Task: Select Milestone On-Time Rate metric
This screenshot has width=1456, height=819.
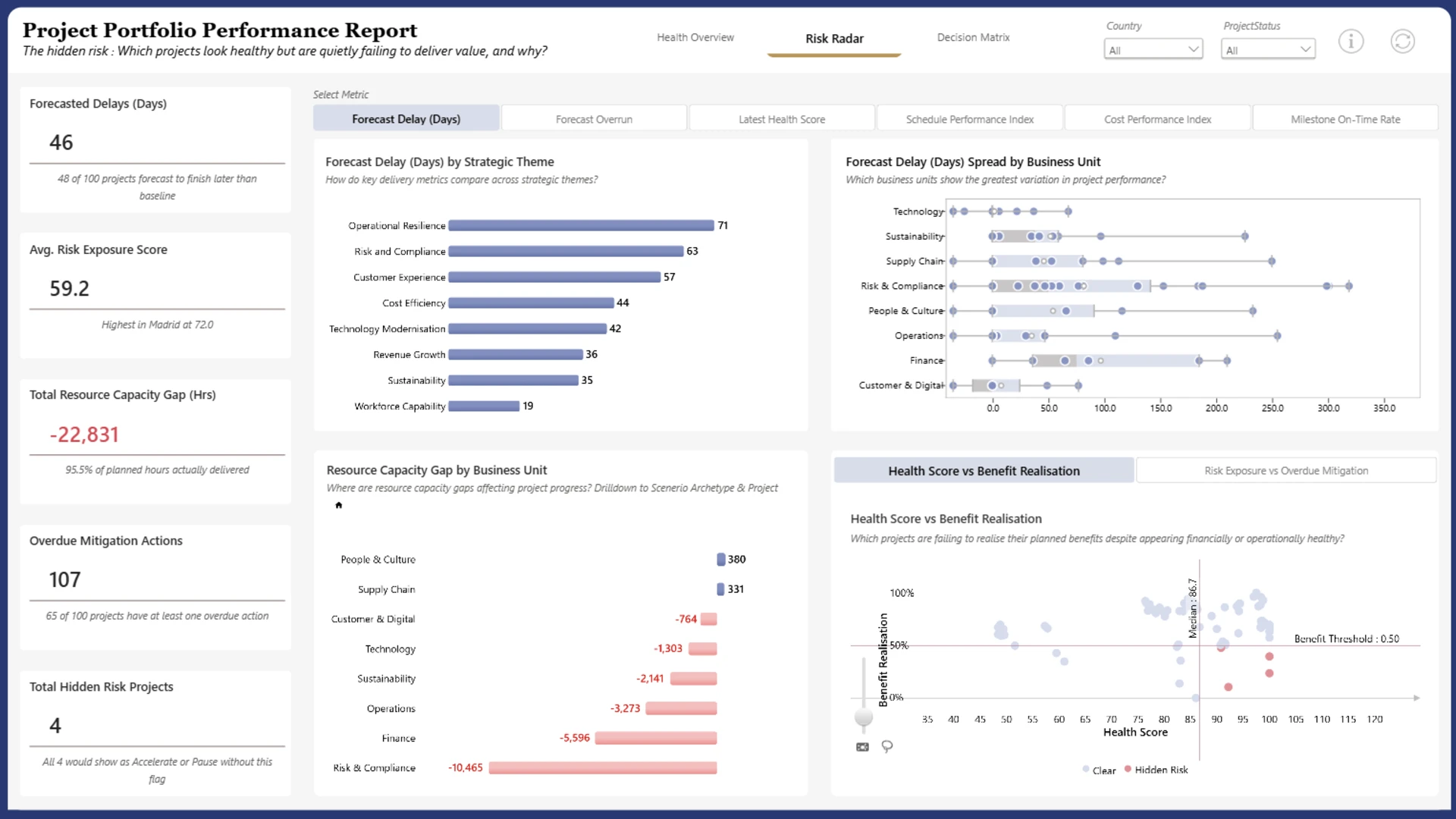Action: [1345, 119]
